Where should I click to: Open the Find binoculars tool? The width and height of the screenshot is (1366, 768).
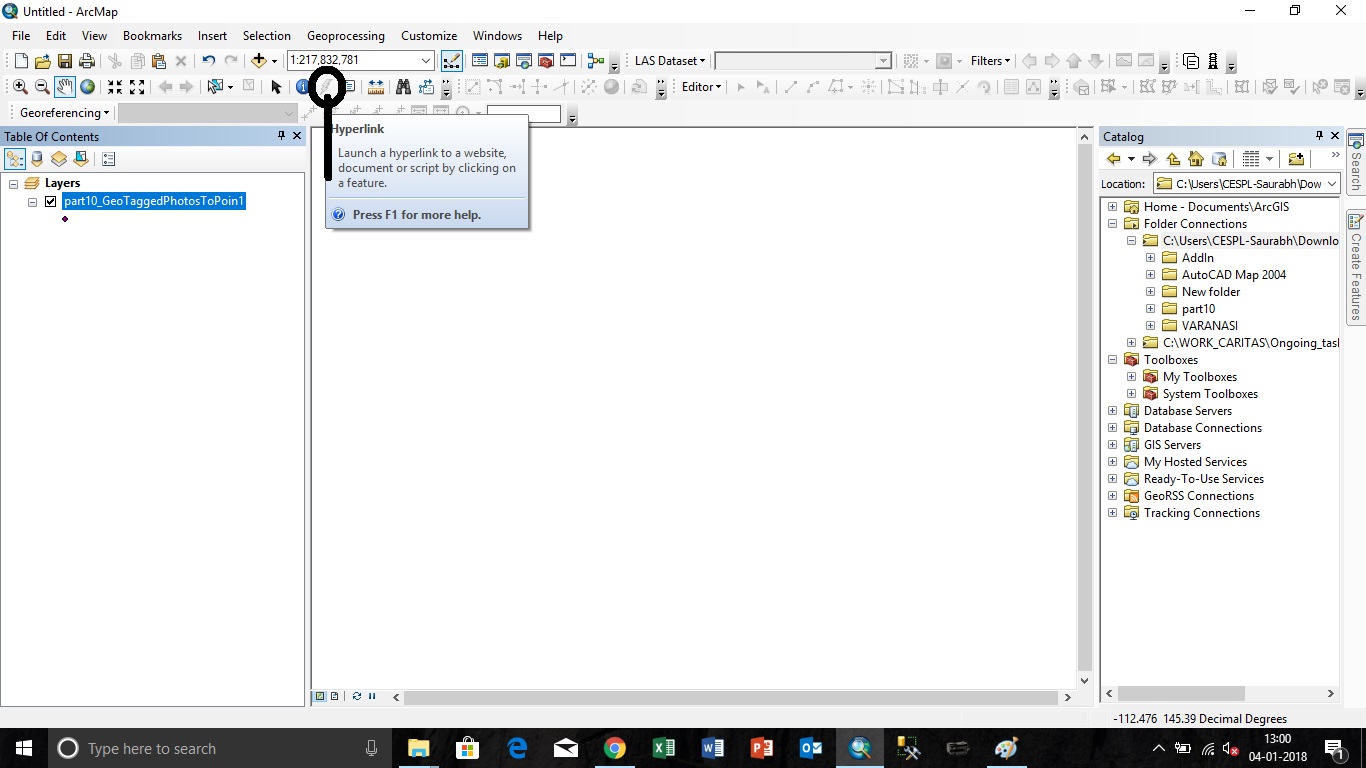404,87
